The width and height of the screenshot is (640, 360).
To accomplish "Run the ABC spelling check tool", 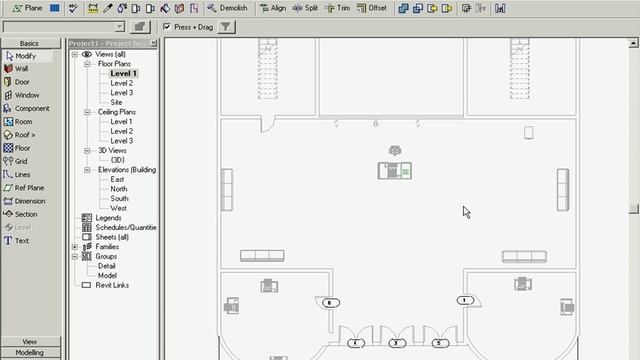I will pos(73,8).
